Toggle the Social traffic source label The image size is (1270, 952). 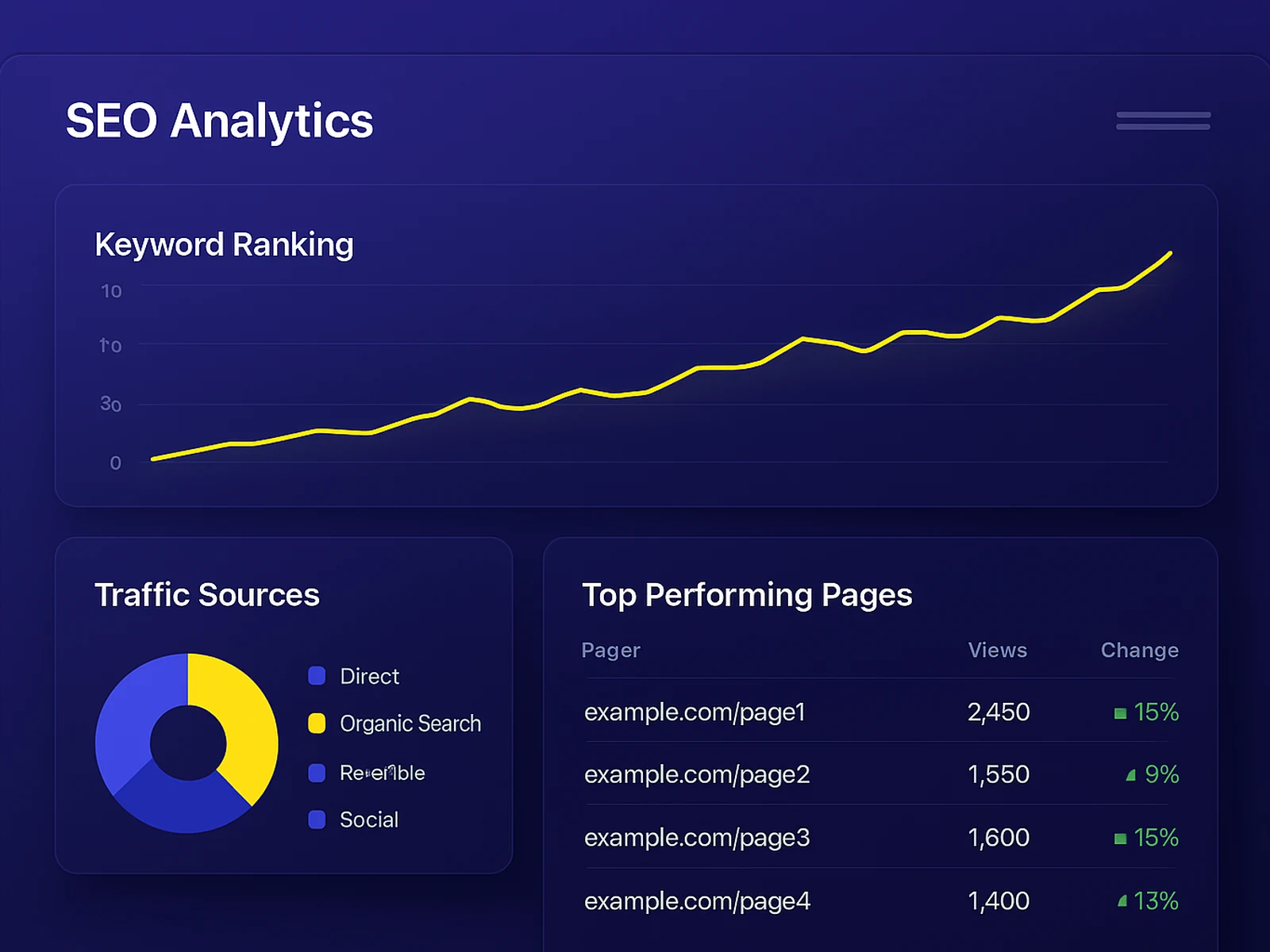(x=369, y=820)
